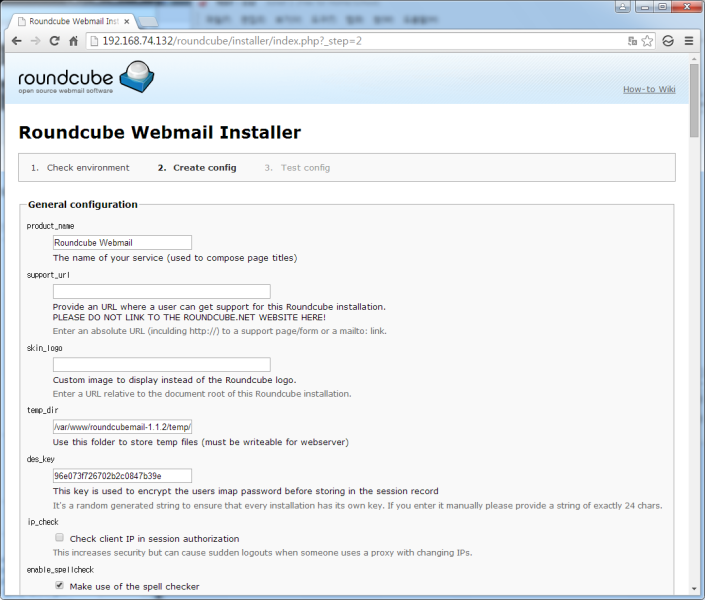
Task: Minimize the browser window
Action: tap(645, 6)
